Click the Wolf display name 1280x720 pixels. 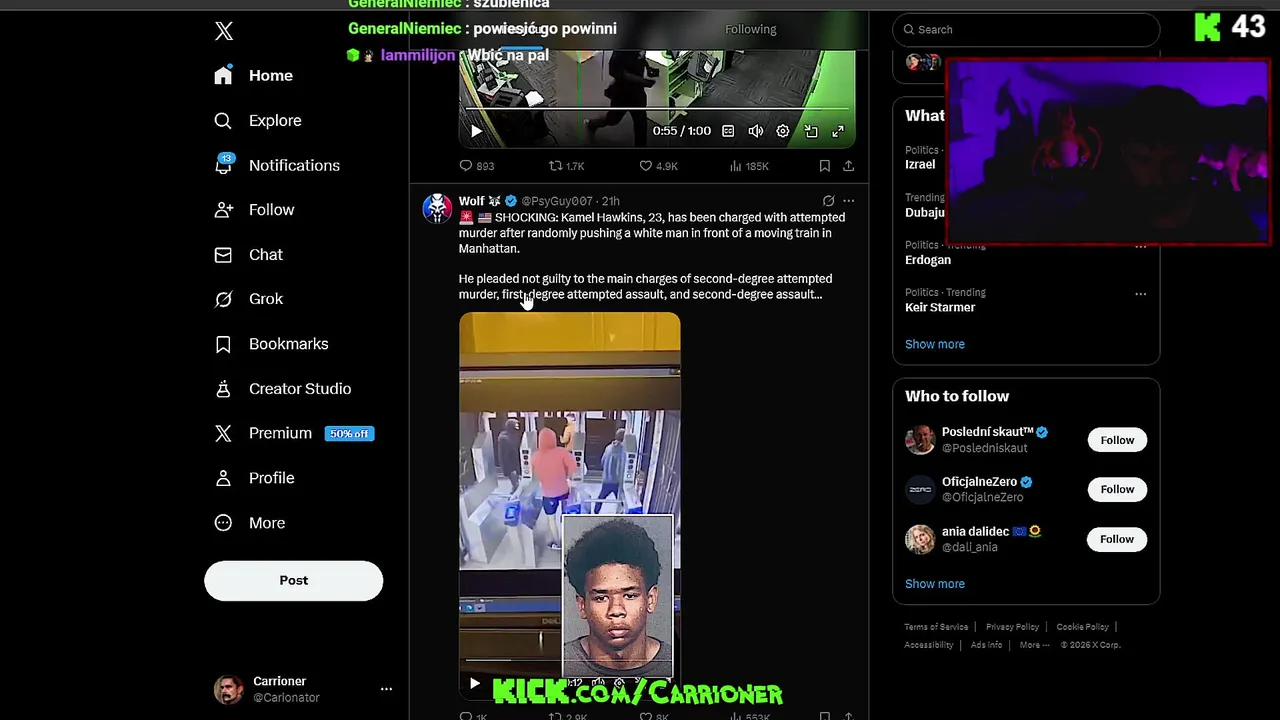click(471, 201)
